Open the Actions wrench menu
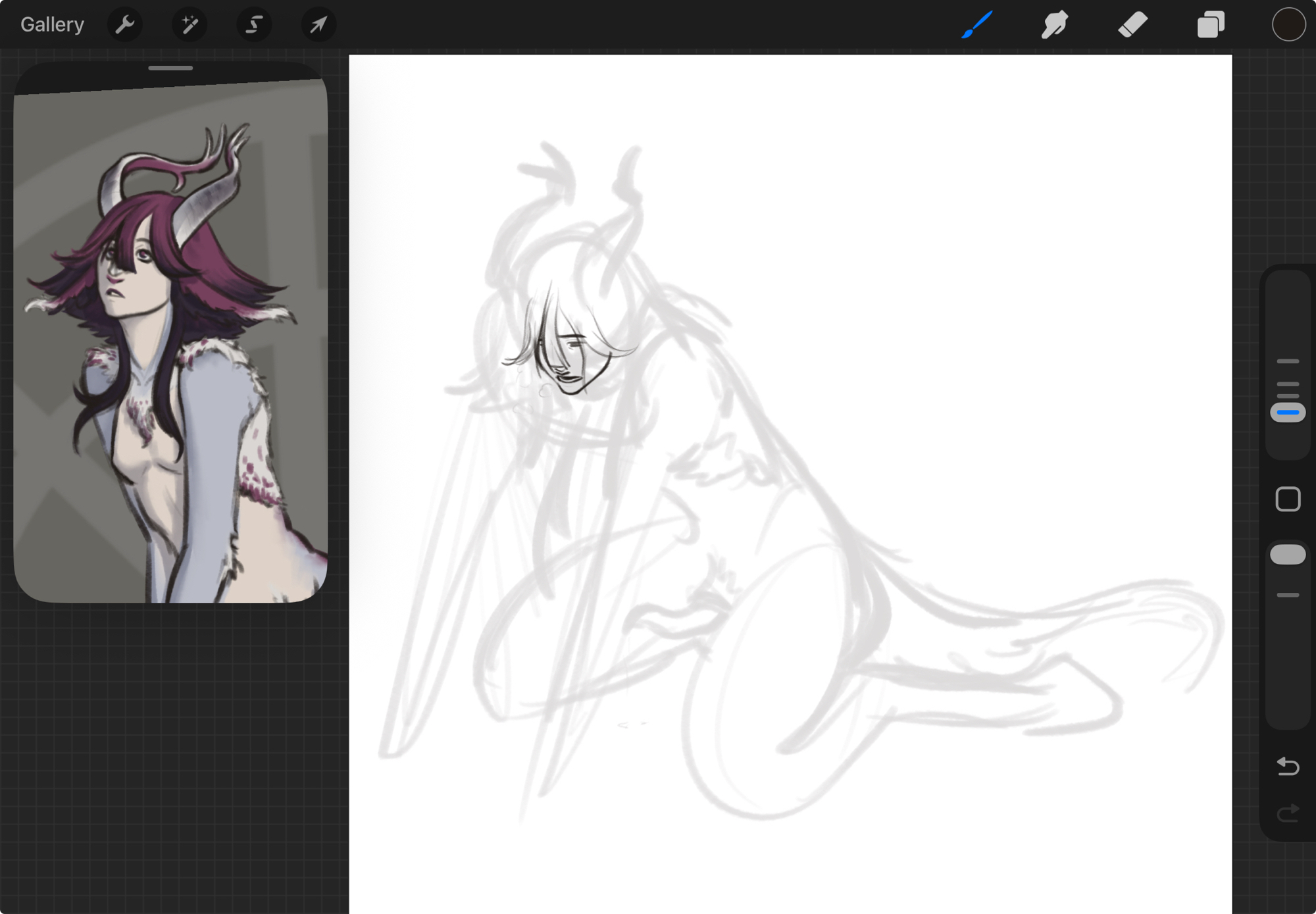1316x914 pixels. [x=124, y=24]
